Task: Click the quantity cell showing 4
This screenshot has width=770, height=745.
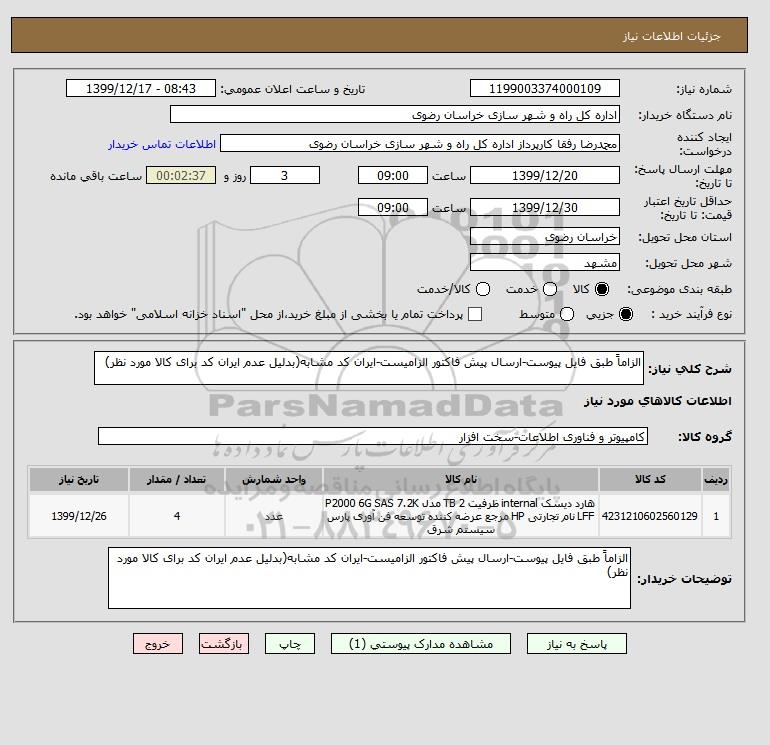Action: (177, 516)
